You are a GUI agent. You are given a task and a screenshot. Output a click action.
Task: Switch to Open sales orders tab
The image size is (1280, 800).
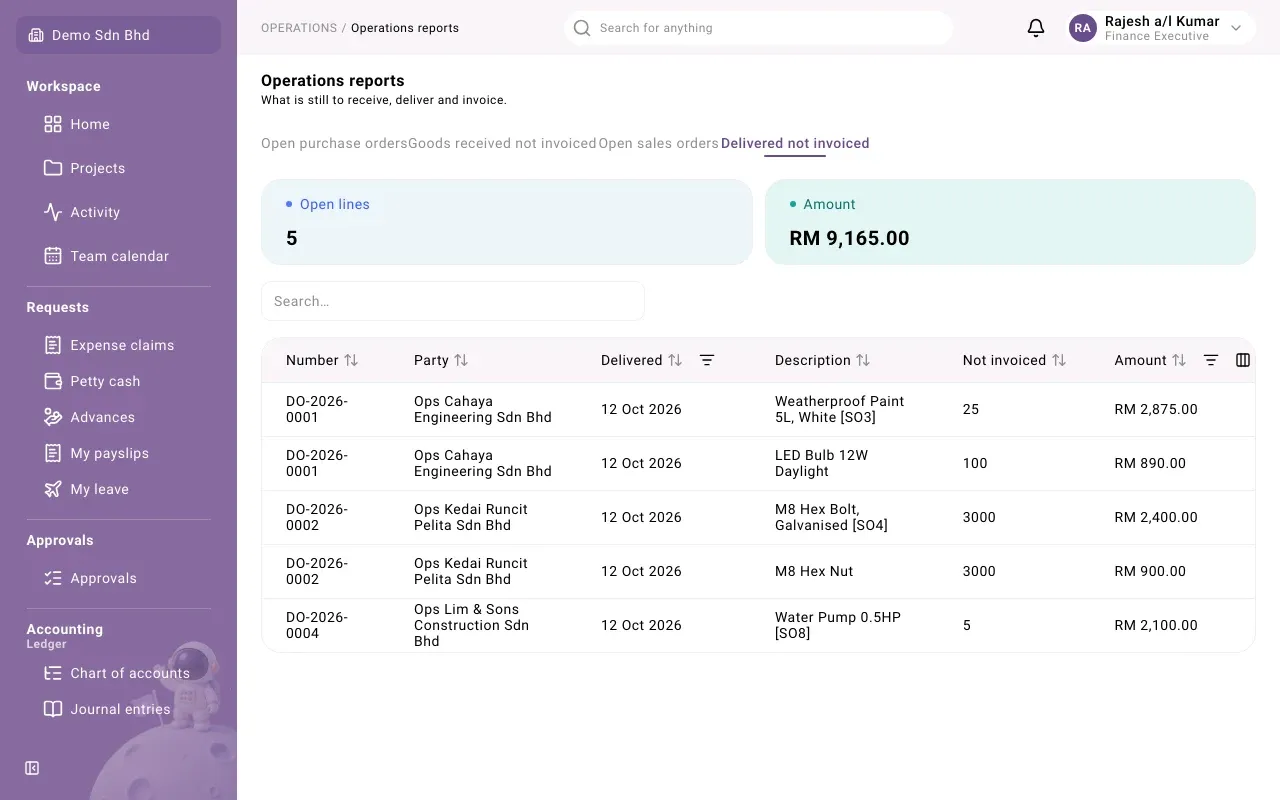click(x=659, y=143)
